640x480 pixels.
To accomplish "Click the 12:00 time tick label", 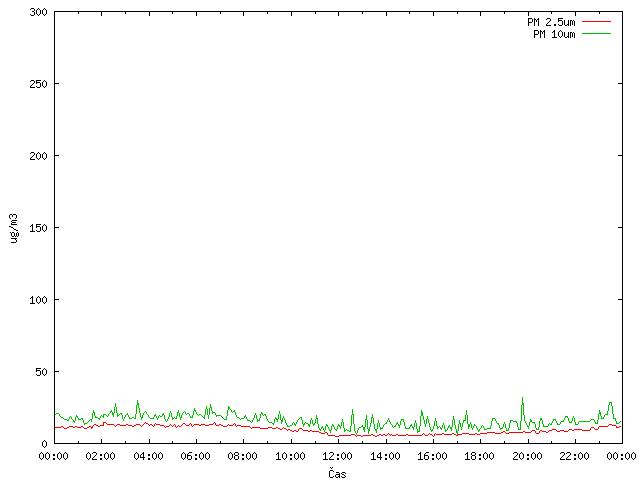I will point(337,456).
